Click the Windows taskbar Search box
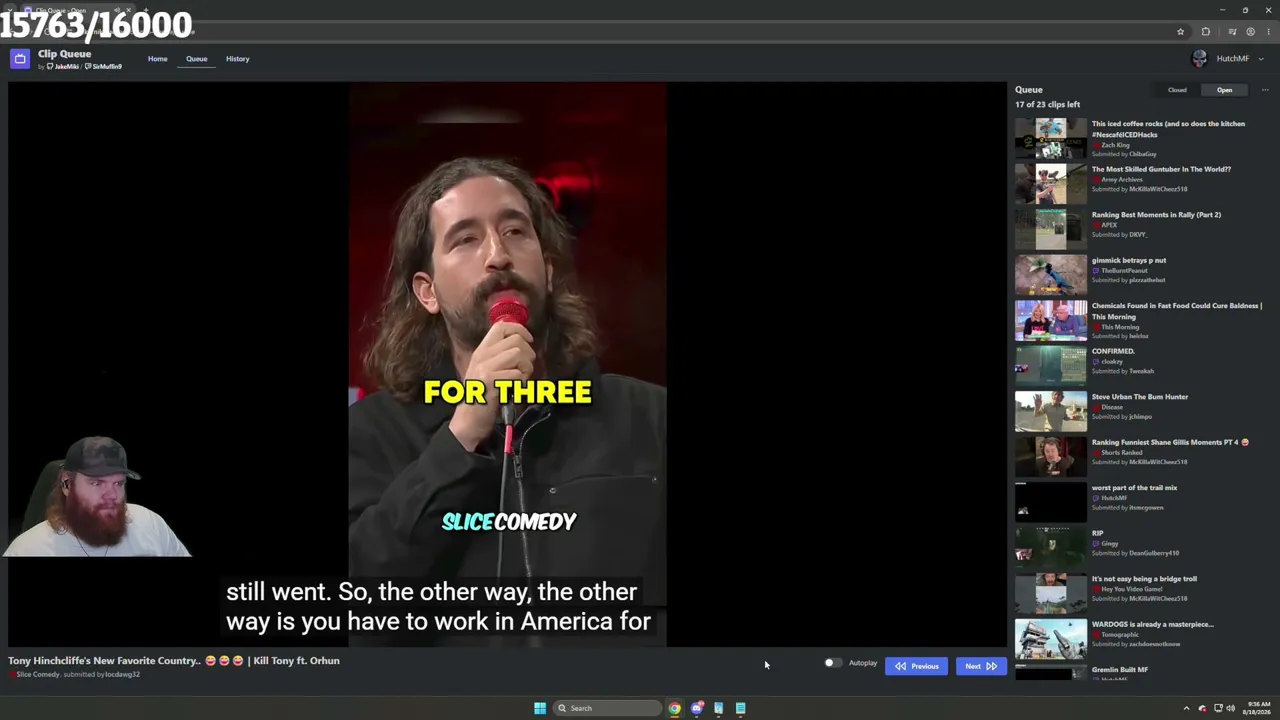Viewport: 1280px width, 720px height. (608, 708)
